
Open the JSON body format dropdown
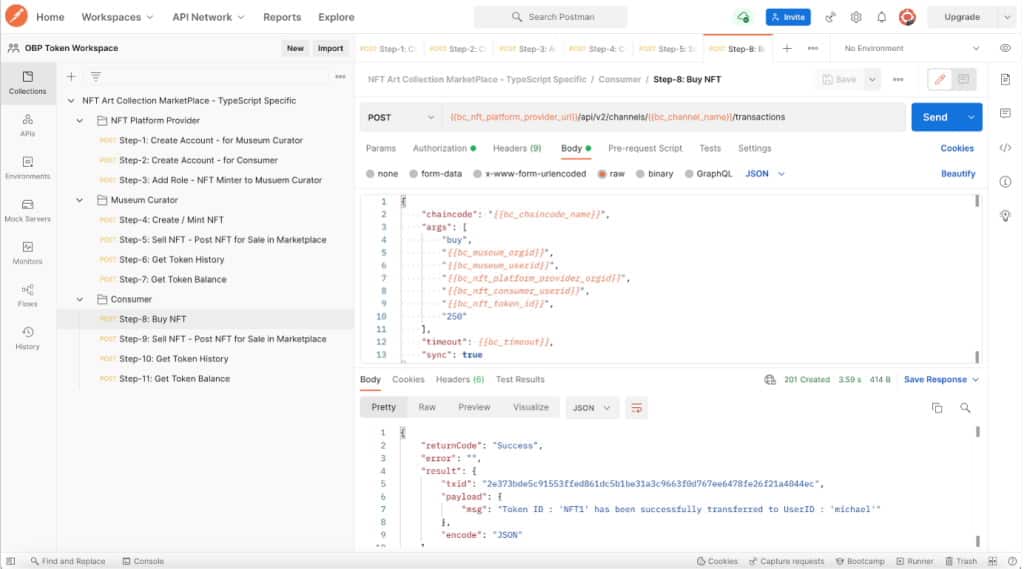(x=765, y=174)
